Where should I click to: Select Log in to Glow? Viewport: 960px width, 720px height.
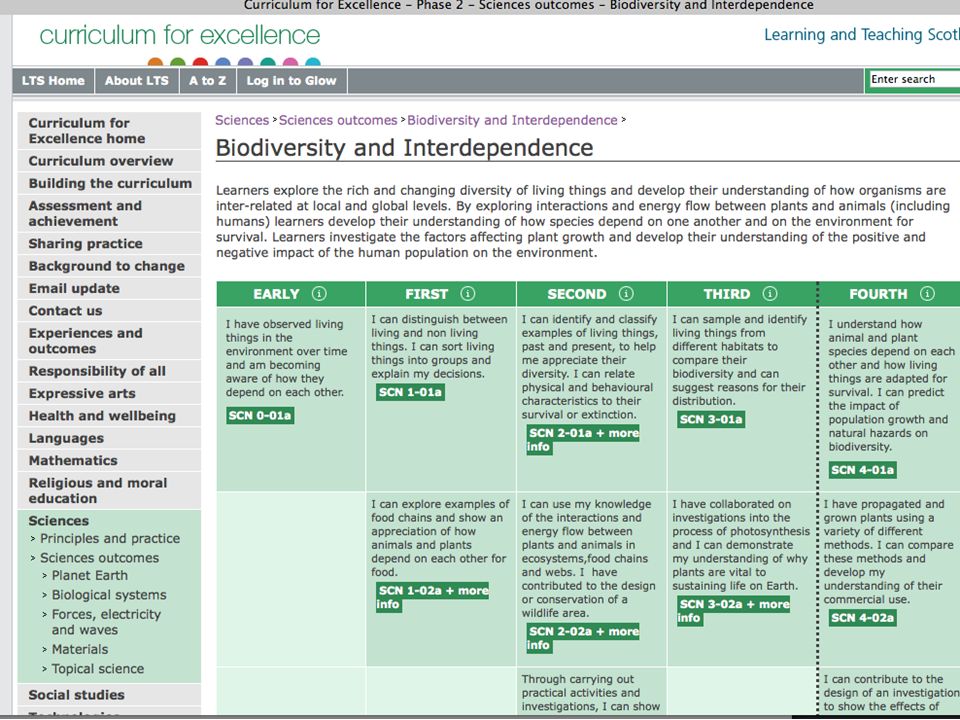291,81
